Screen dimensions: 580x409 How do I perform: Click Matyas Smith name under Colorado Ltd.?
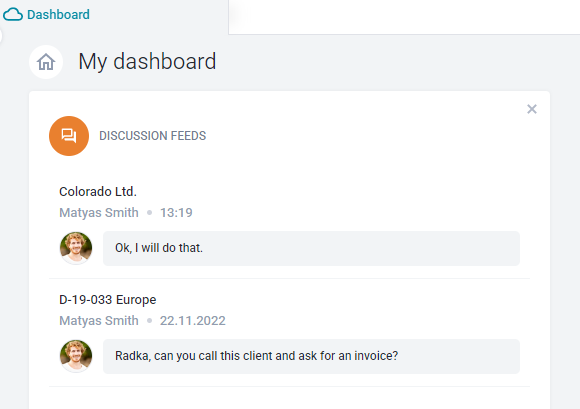click(x=99, y=213)
